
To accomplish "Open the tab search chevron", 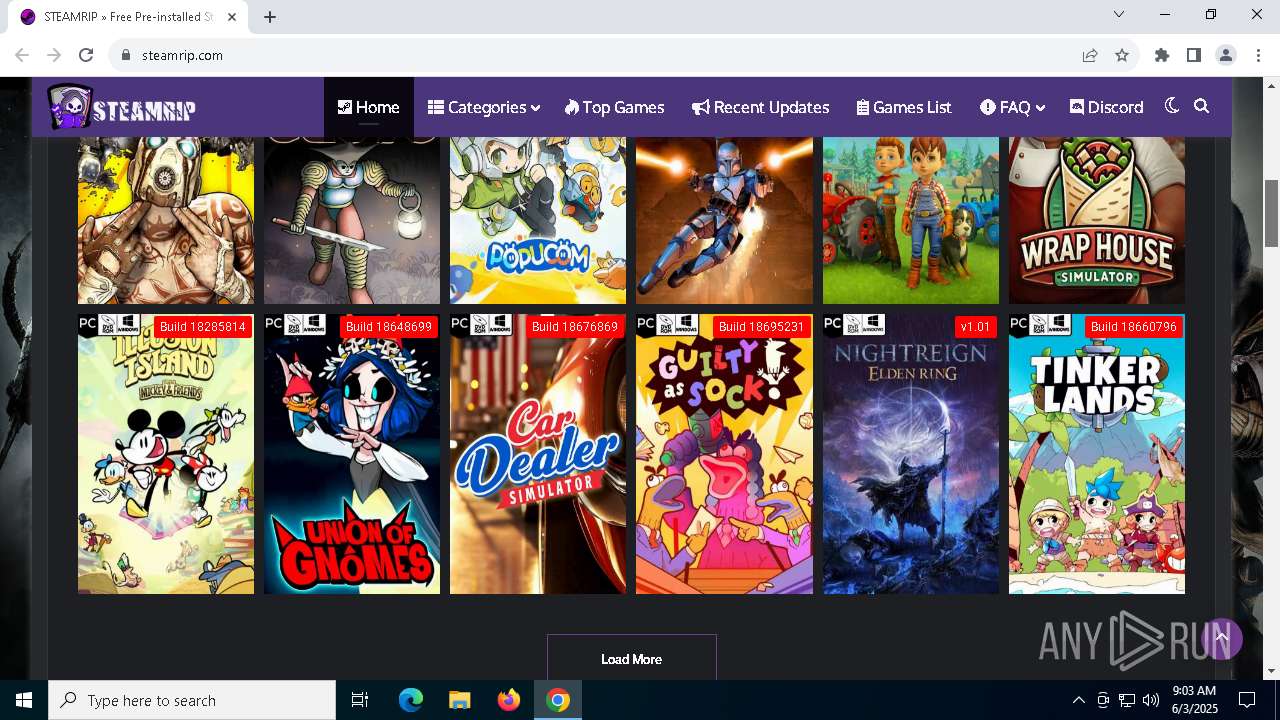I will pyautogui.click(x=1119, y=14).
